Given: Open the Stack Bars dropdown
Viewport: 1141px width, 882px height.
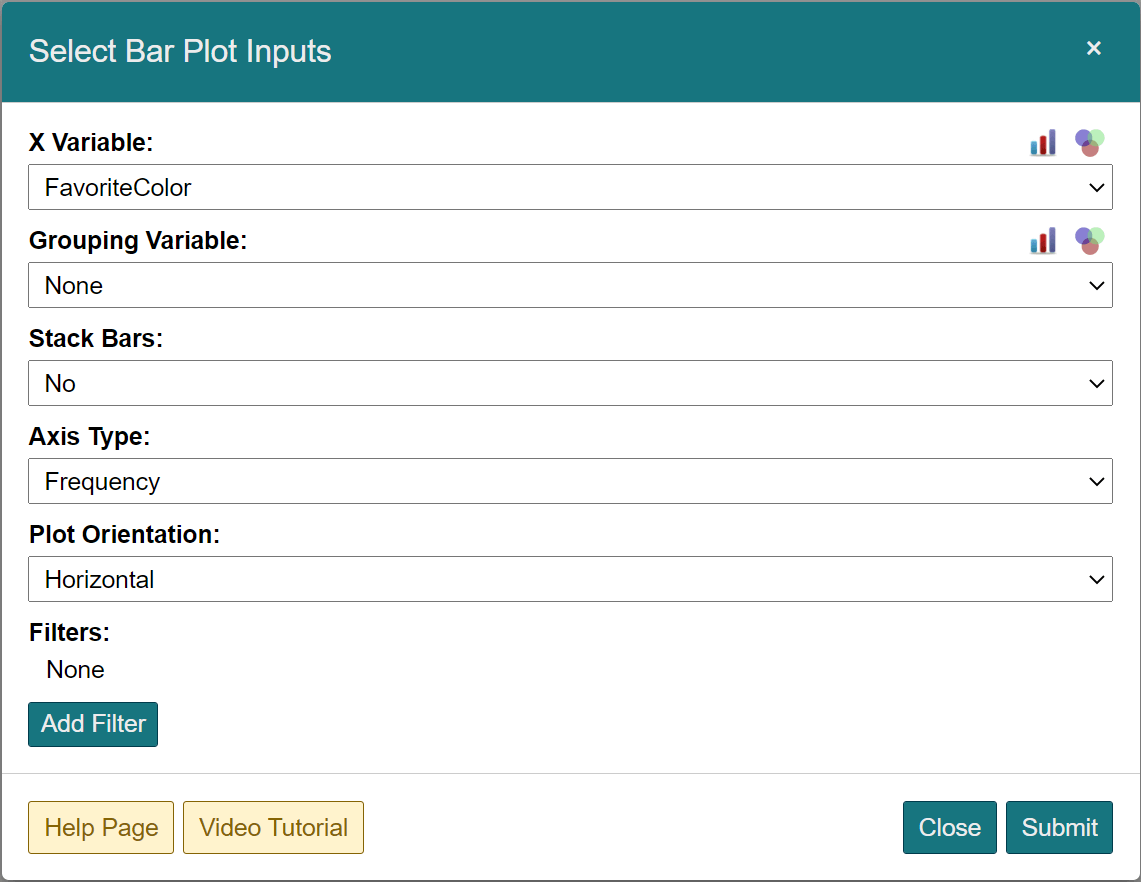Looking at the screenshot, I should pyautogui.click(x=570, y=383).
